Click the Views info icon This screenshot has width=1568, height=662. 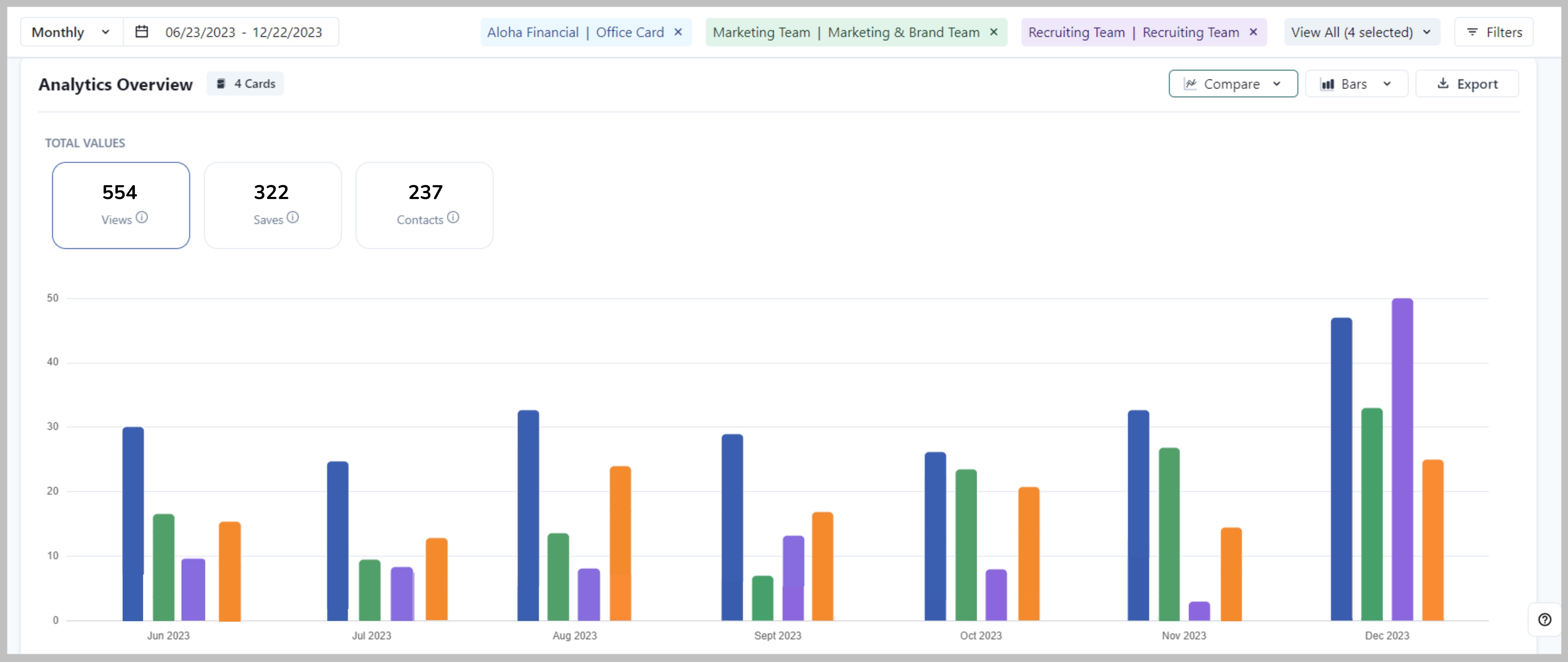pyautogui.click(x=142, y=218)
